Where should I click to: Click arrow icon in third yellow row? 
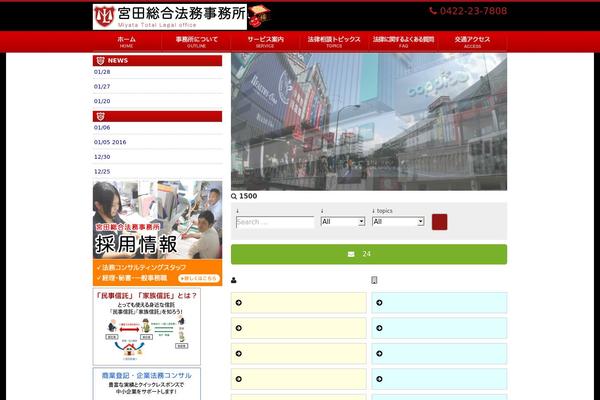pyautogui.click(x=239, y=354)
